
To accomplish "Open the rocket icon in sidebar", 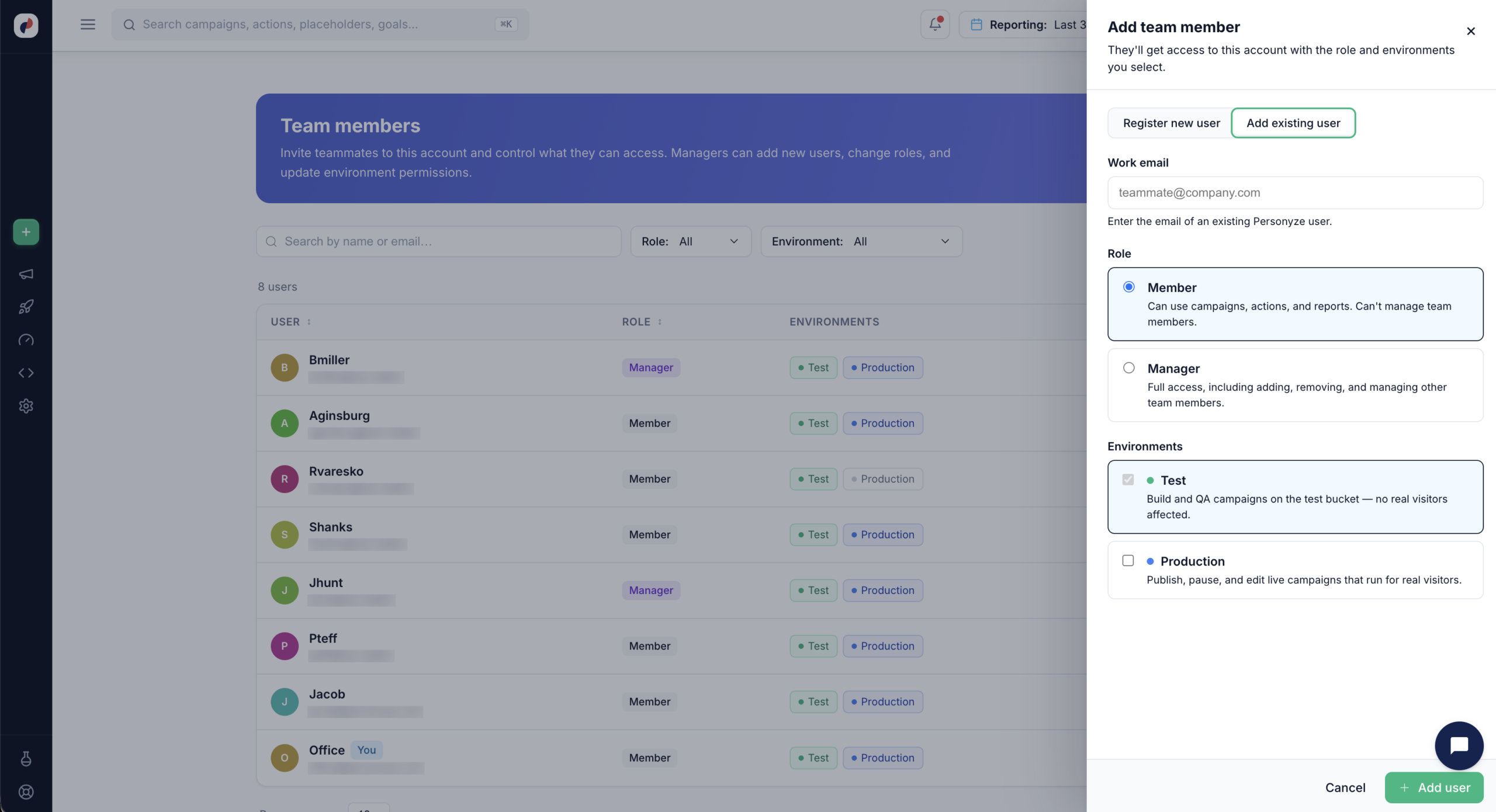I will (26, 307).
